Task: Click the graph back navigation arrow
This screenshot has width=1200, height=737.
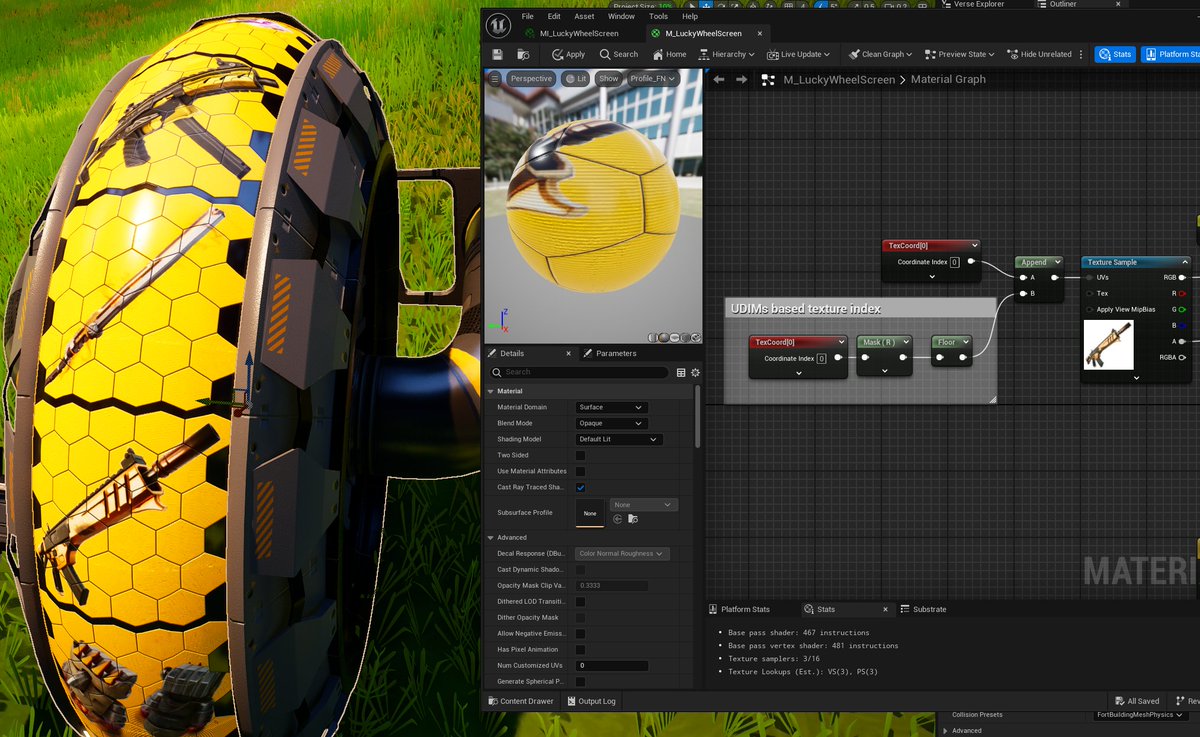Action: (x=718, y=79)
